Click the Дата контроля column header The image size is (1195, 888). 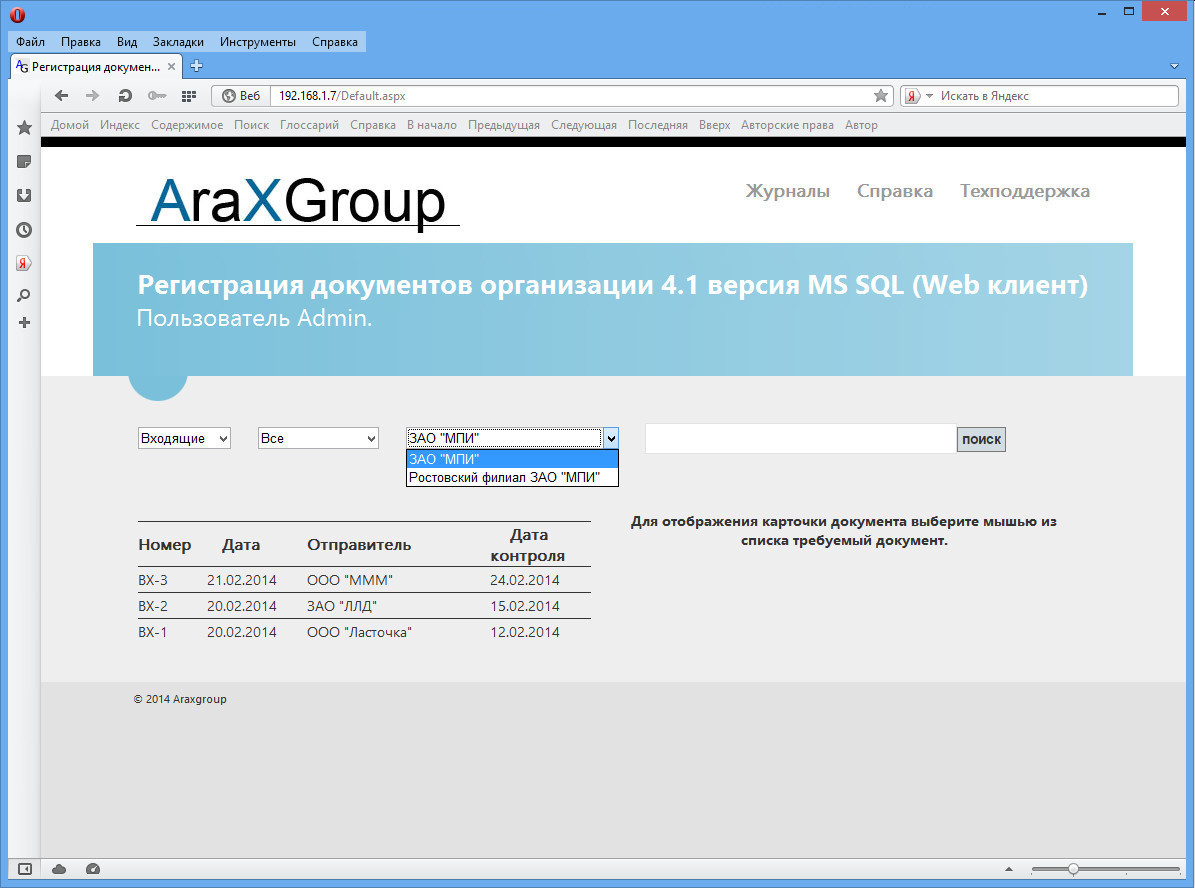point(527,545)
